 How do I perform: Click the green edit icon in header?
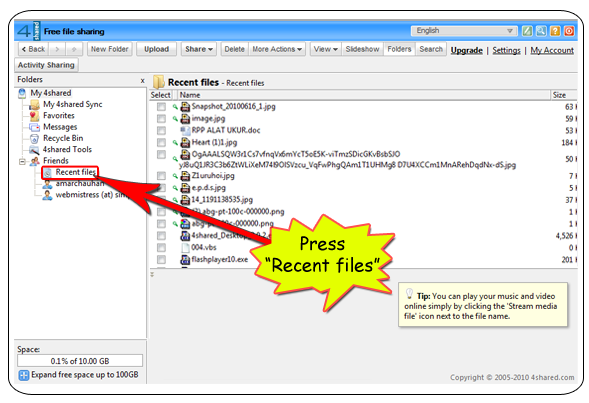(x=527, y=31)
